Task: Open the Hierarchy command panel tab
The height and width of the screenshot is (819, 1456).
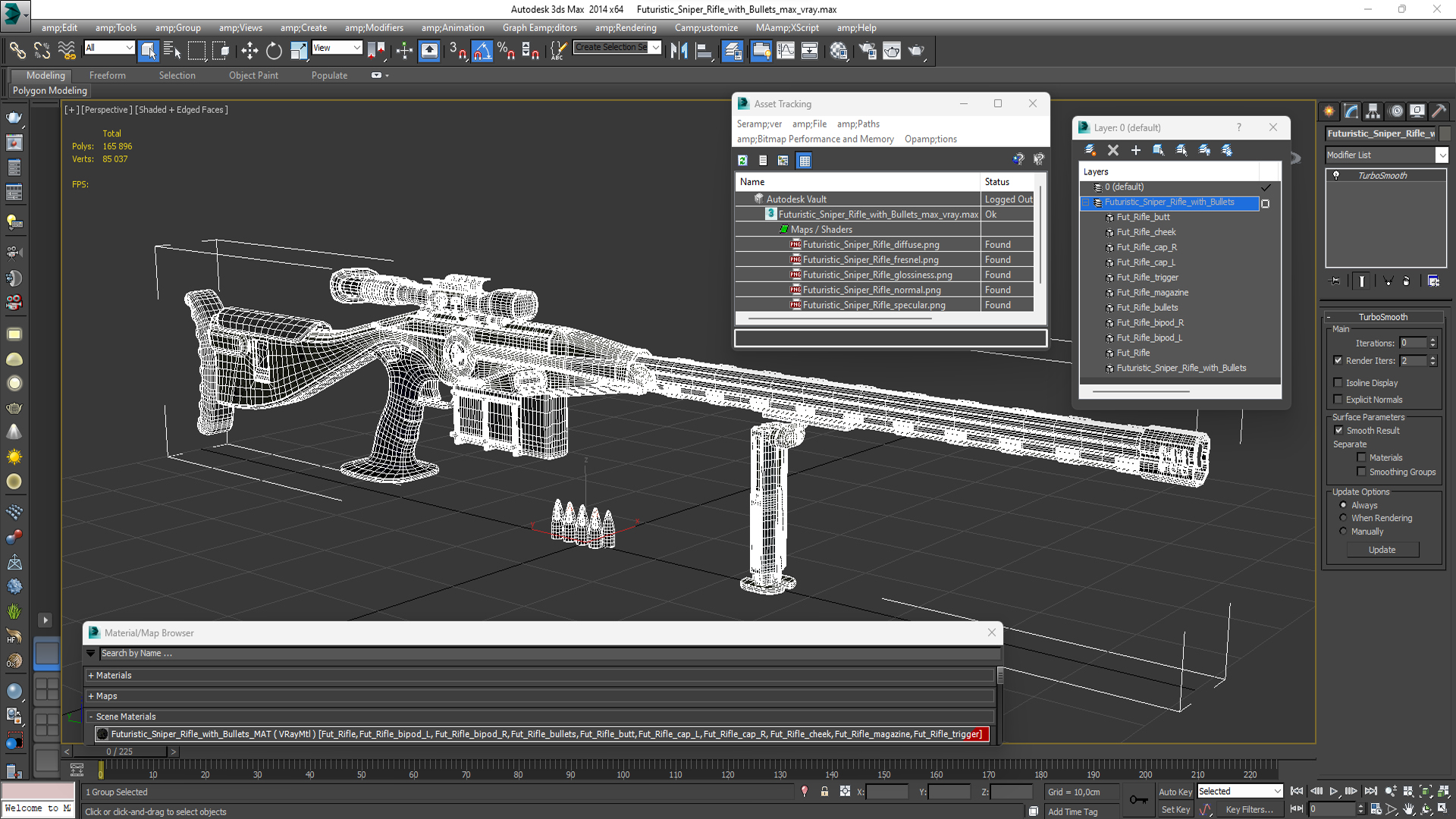Action: (1373, 111)
